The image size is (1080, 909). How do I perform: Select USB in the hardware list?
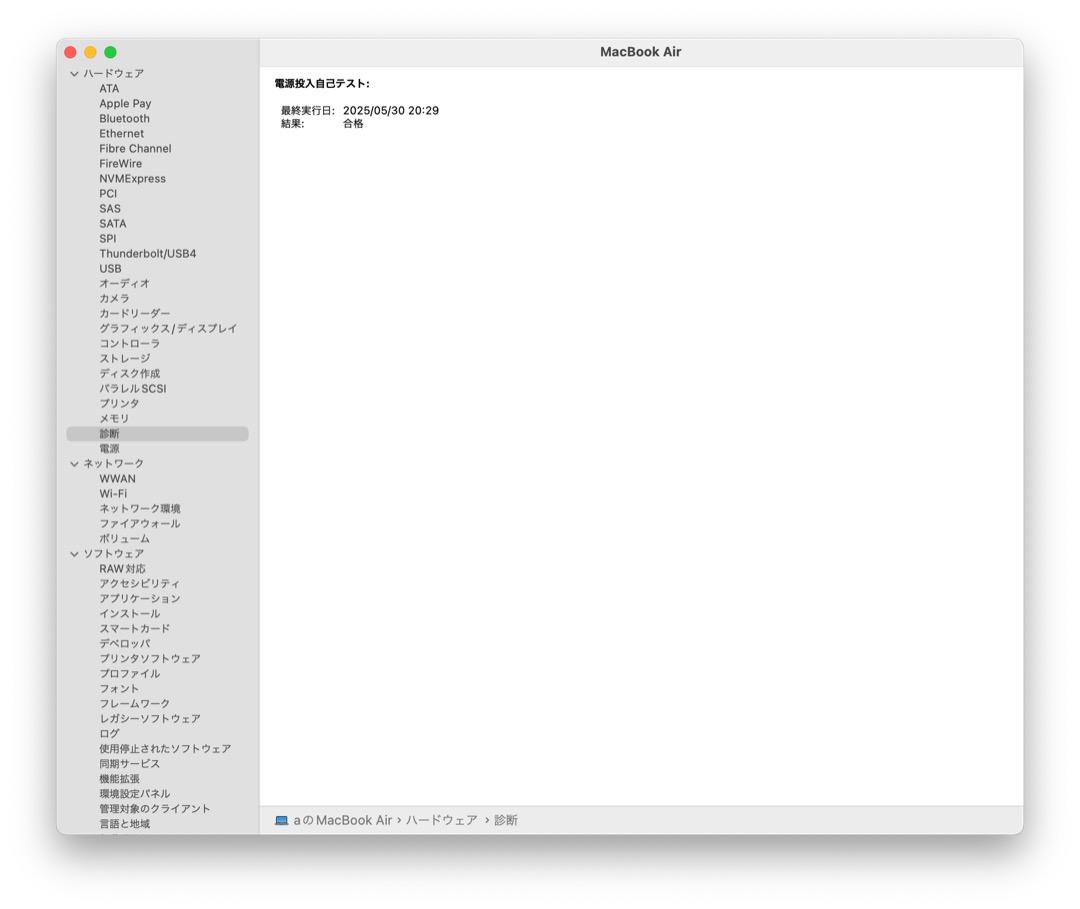[110, 269]
